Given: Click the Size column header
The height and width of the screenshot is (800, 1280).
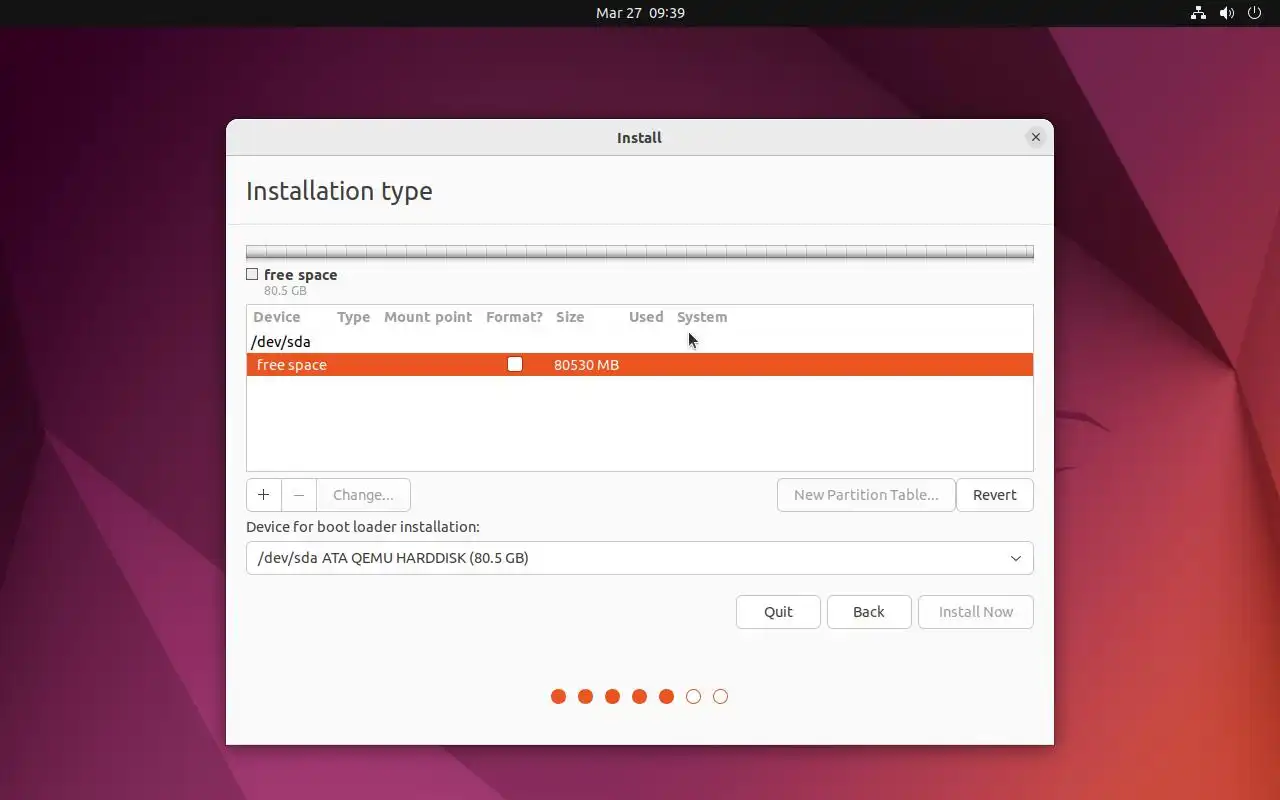Looking at the screenshot, I should [x=570, y=317].
